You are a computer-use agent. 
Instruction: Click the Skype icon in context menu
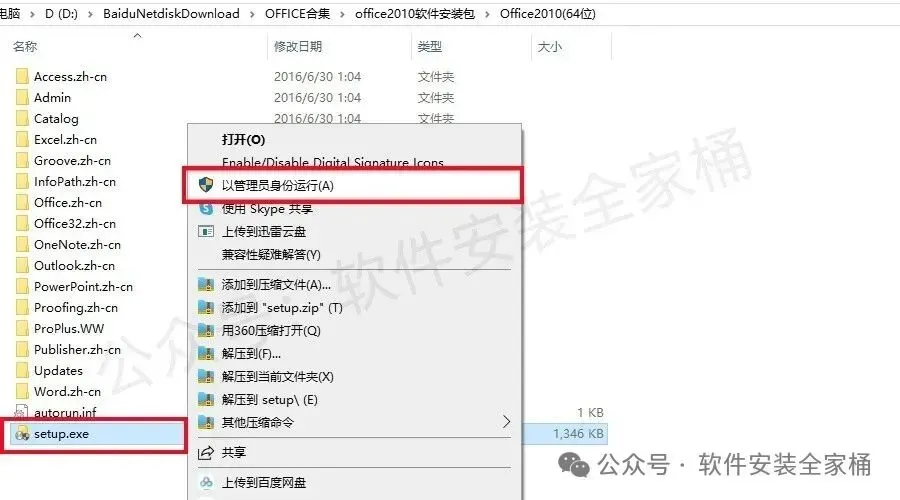205,208
